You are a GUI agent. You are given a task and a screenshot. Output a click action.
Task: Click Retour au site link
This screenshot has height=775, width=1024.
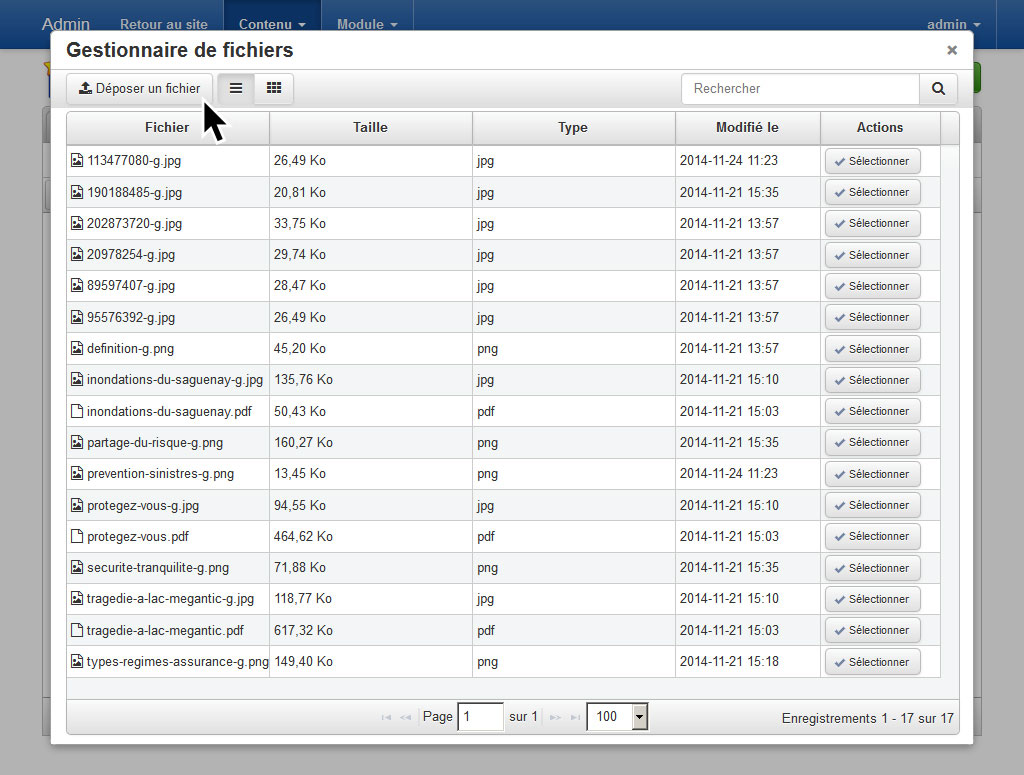point(164,24)
